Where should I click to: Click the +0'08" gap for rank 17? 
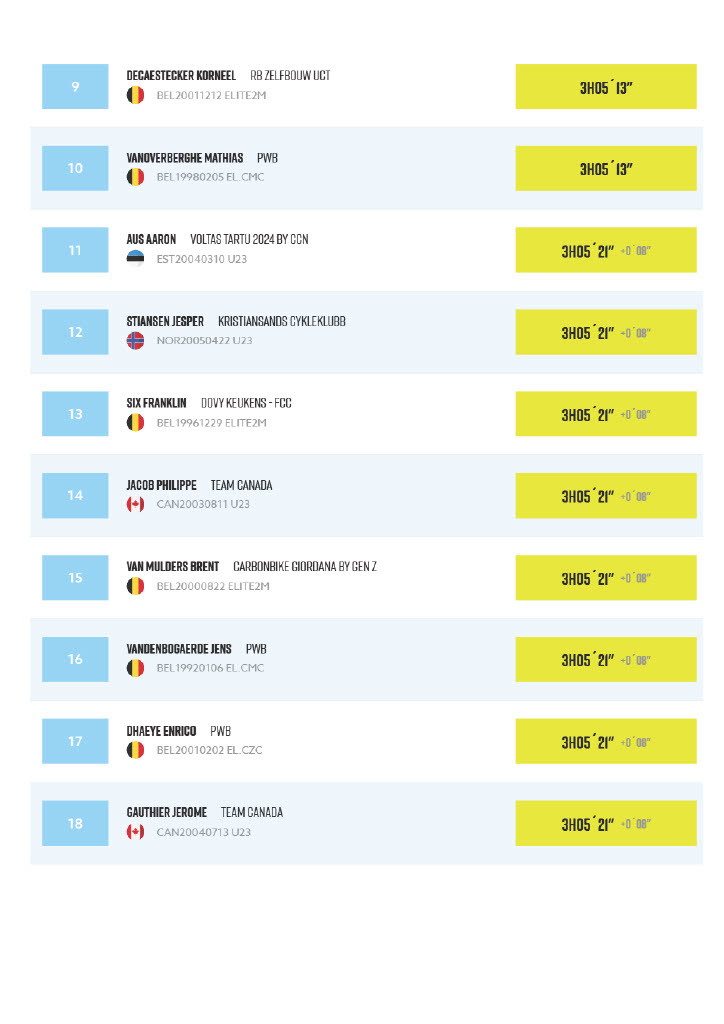(x=635, y=742)
